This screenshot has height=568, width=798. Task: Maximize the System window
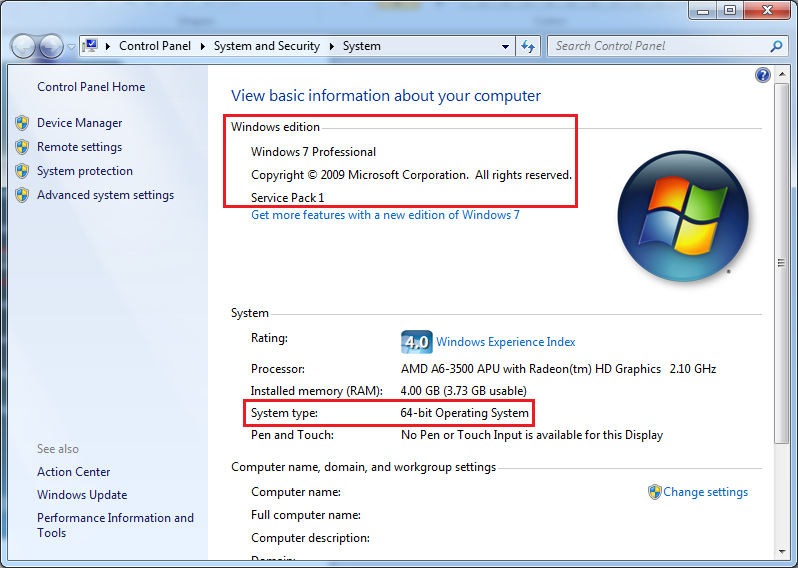point(730,10)
